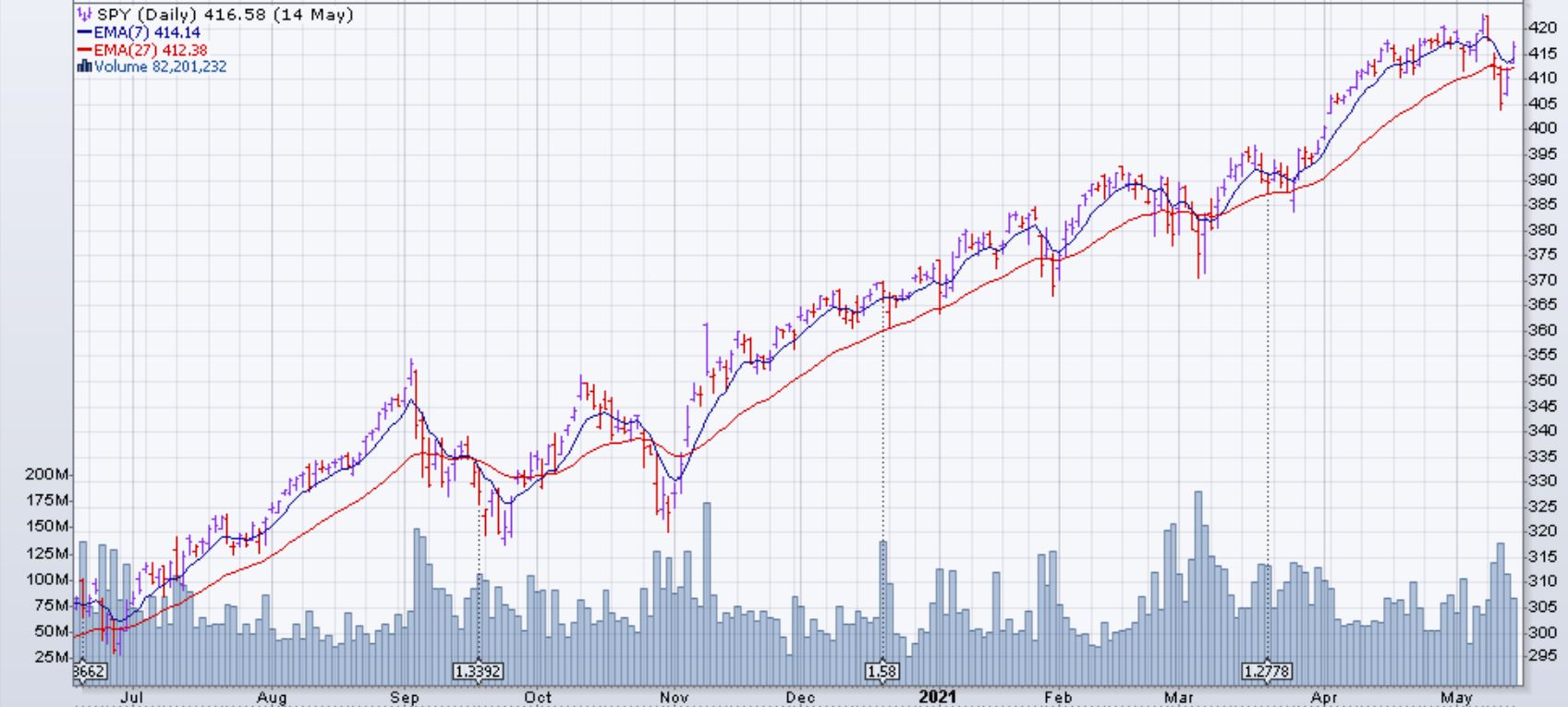This screenshot has height=707, width=1568.
Task: Click the 350 price label on right axis
Action: 1542,380
